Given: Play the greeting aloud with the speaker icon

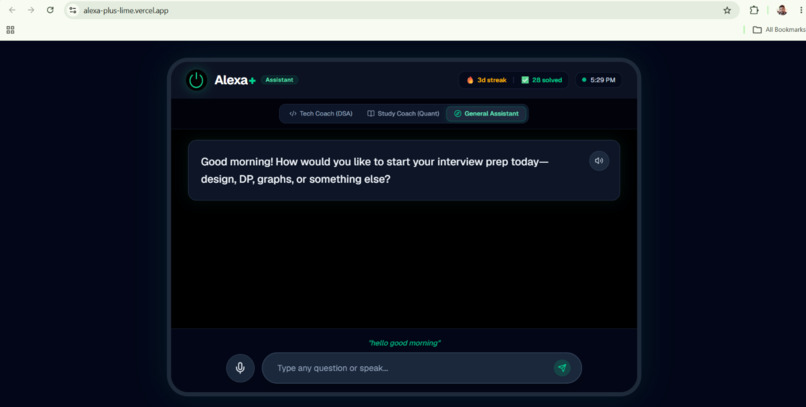Looking at the screenshot, I should (599, 161).
